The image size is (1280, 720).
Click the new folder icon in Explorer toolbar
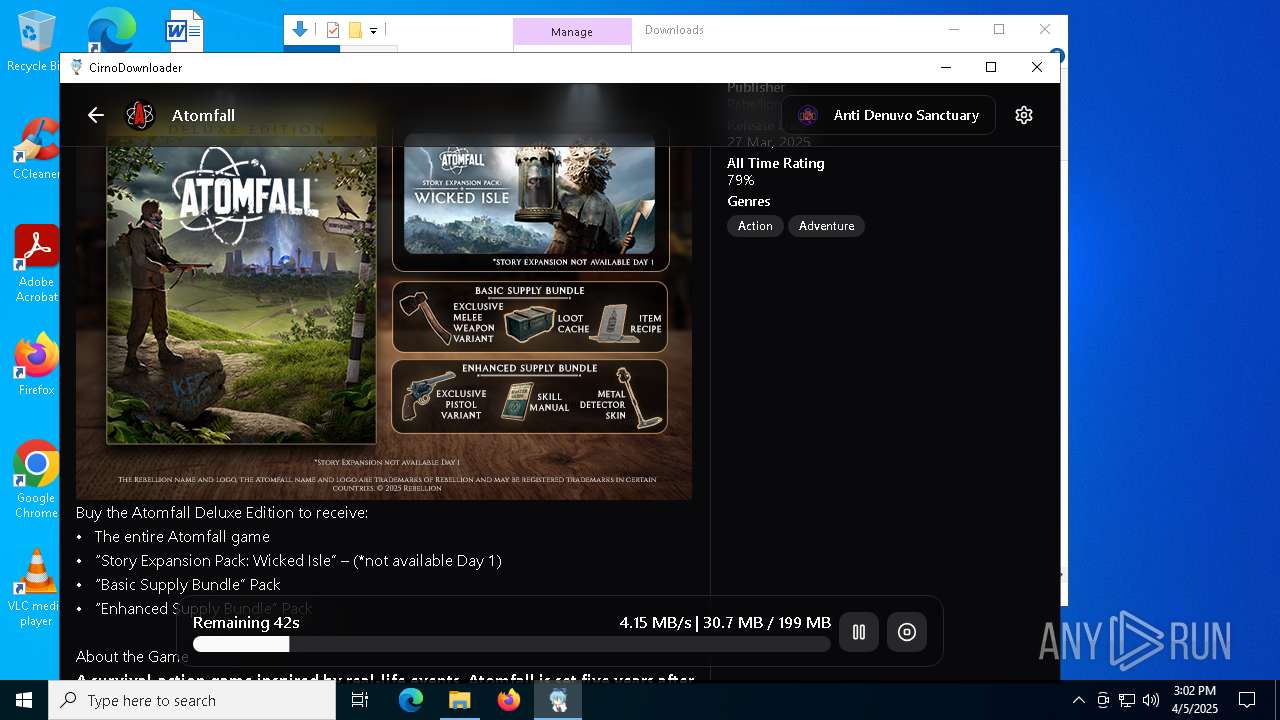click(x=355, y=30)
